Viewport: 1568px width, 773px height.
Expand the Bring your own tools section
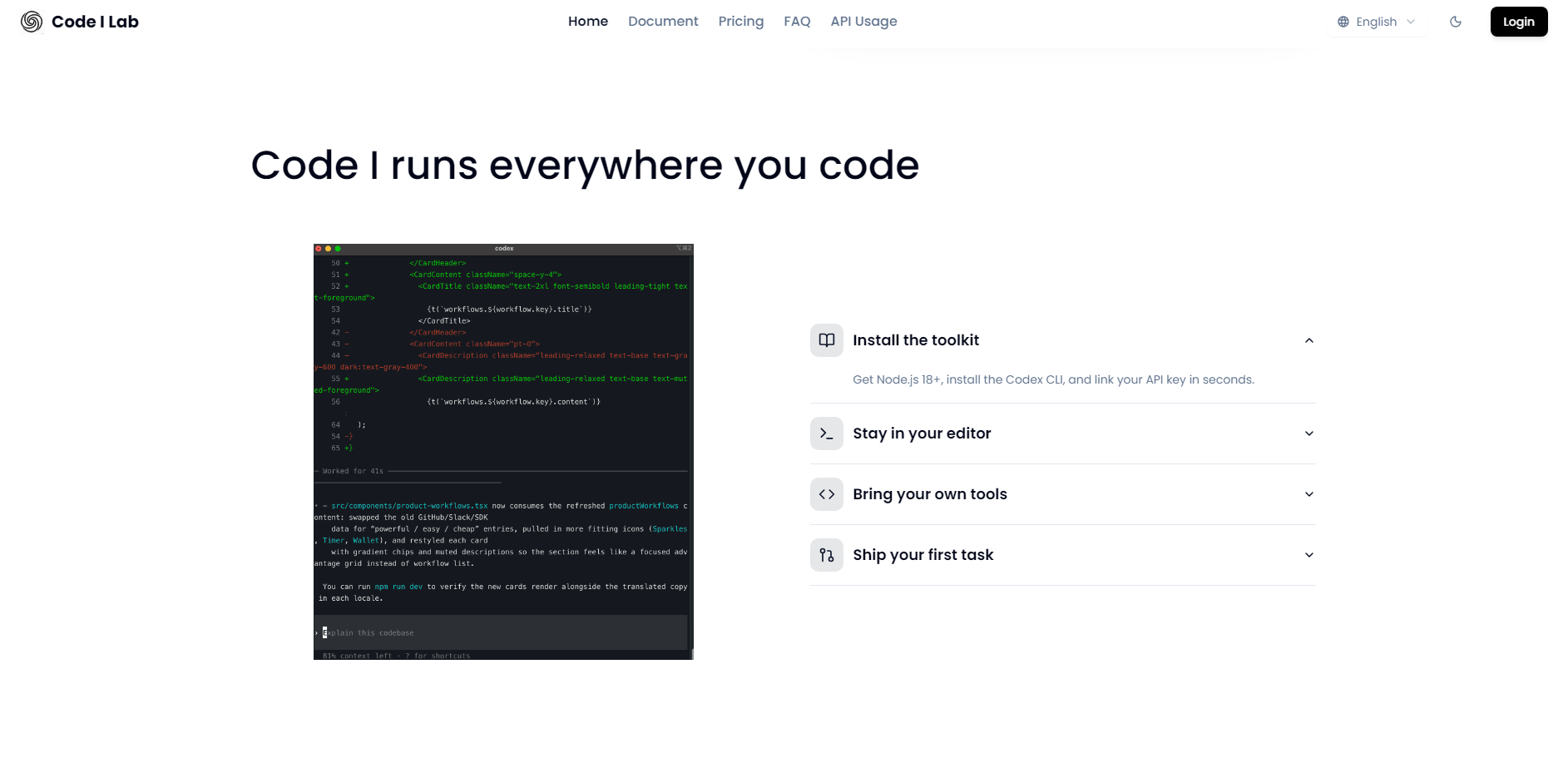tap(1308, 493)
